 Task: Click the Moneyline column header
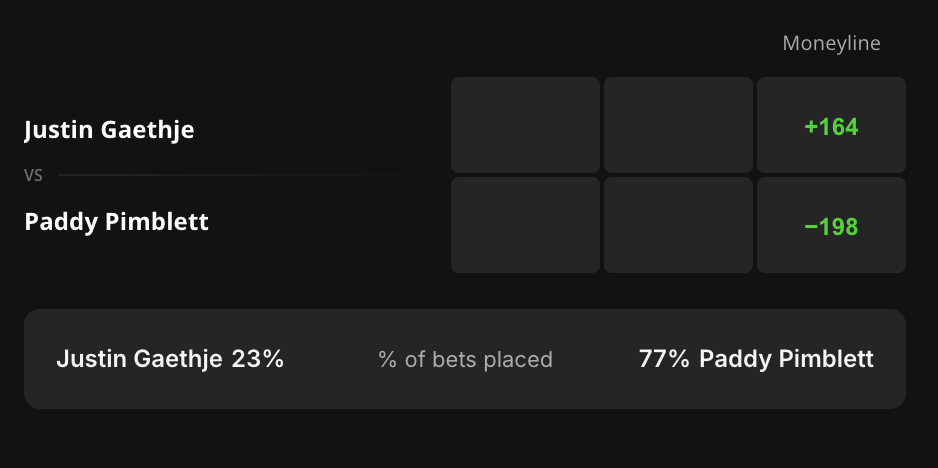pyautogui.click(x=831, y=43)
